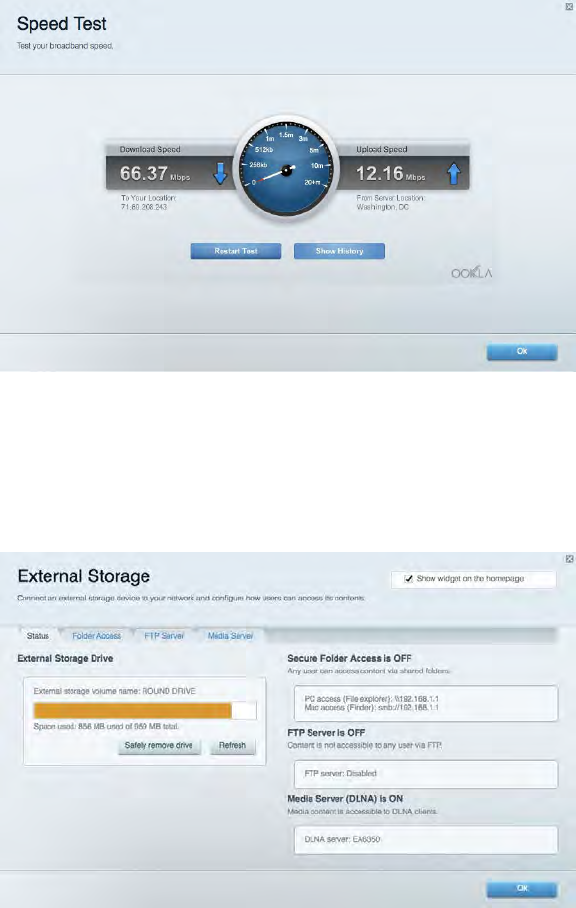Toggle Show widget on the homepage checkbox
Screen dimensions: 576x908
click(409, 579)
